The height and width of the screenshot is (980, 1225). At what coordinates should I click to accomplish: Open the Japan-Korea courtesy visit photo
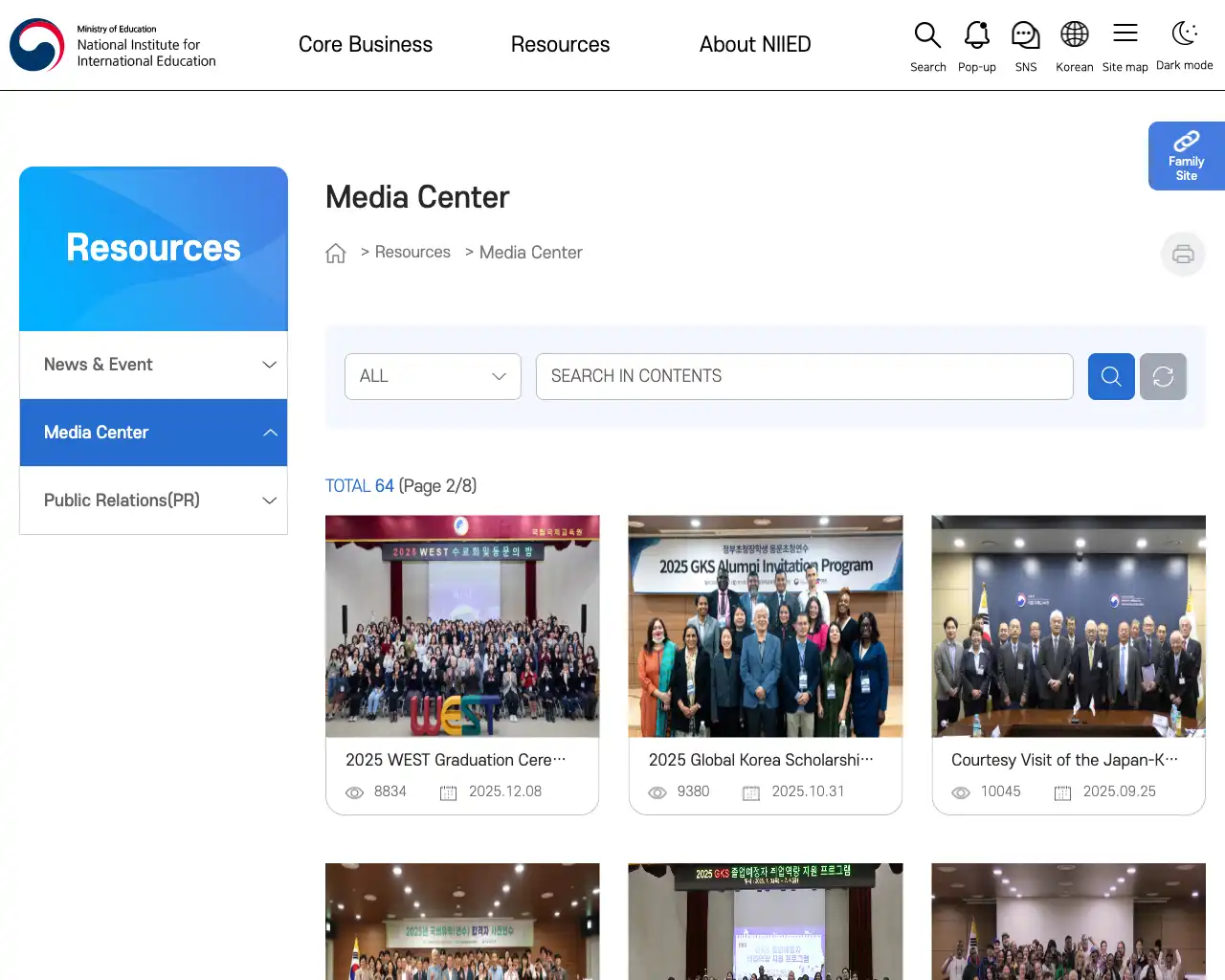tap(1068, 626)
